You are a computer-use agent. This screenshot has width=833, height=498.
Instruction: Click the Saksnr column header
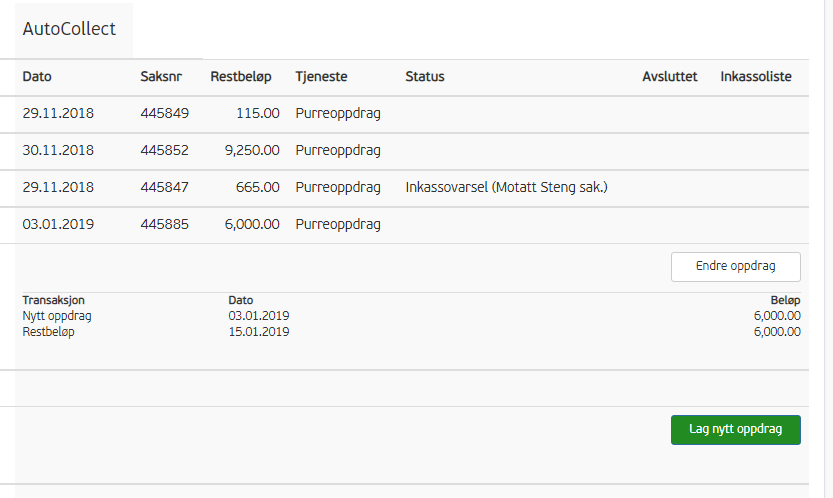161,77
